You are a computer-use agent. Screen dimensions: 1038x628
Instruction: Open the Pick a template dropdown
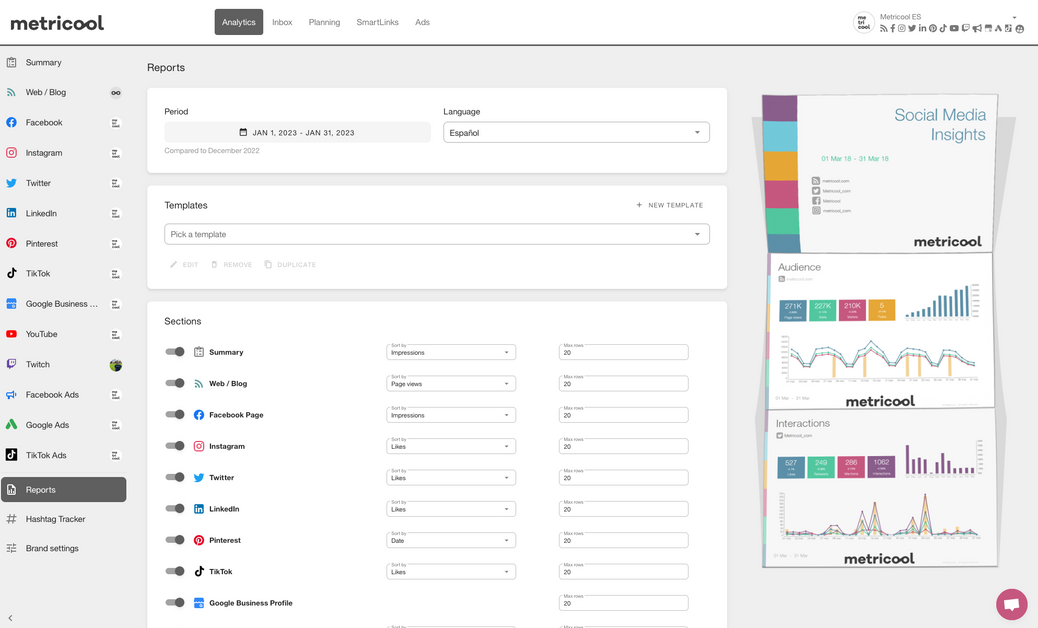pos(437,234)
